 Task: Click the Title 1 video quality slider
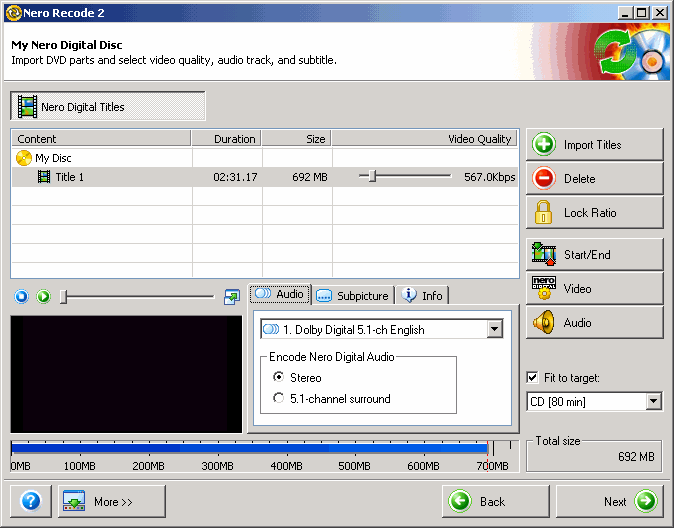372,177
